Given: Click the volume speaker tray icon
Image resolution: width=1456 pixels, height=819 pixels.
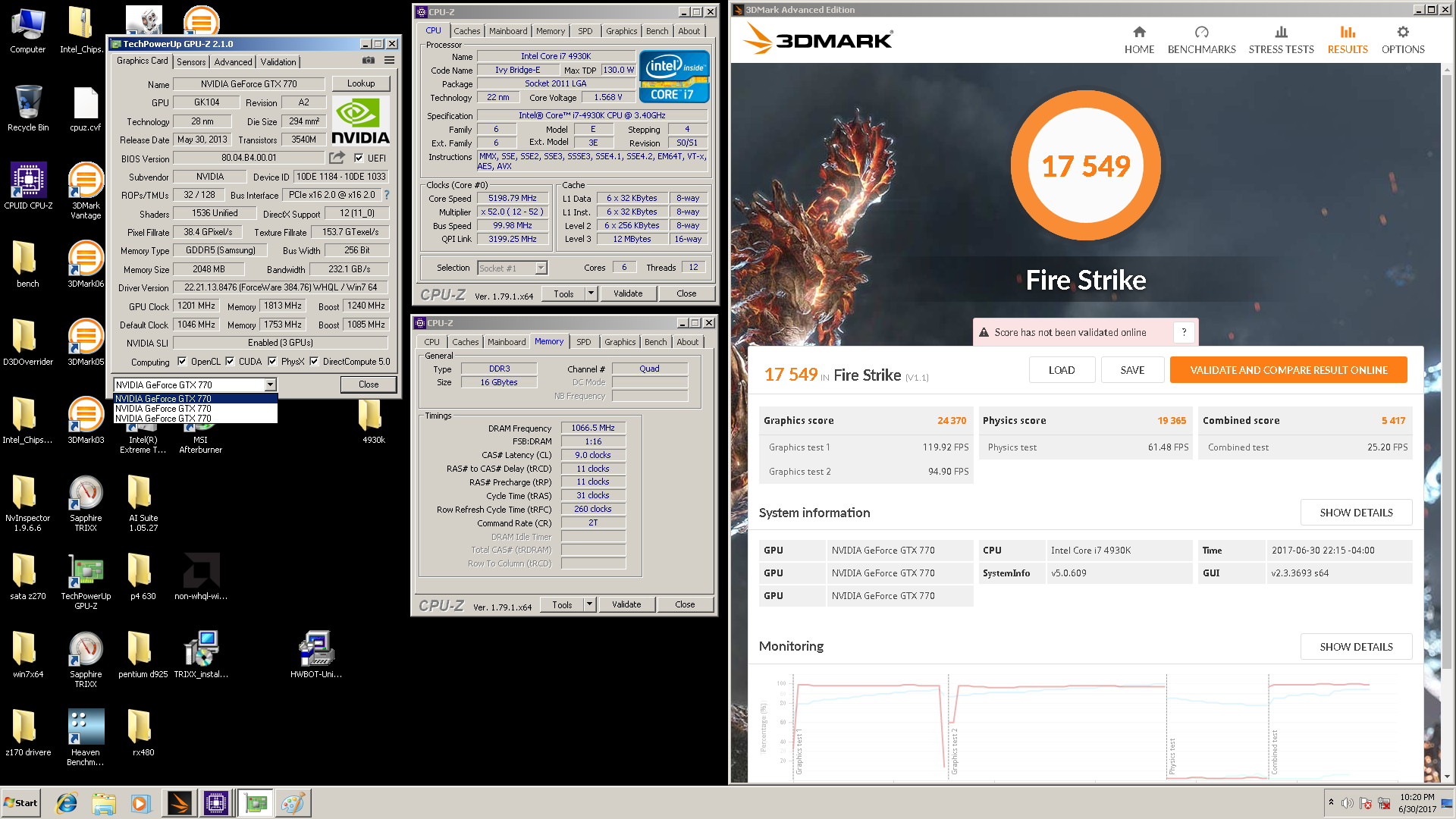Looking at the screenshot, I should pos(1347,803).
